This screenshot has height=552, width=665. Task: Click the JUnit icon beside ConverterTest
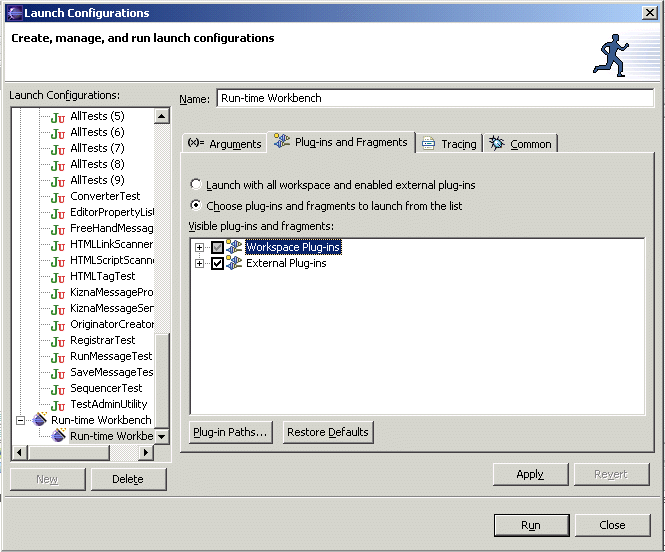(58, 196)
